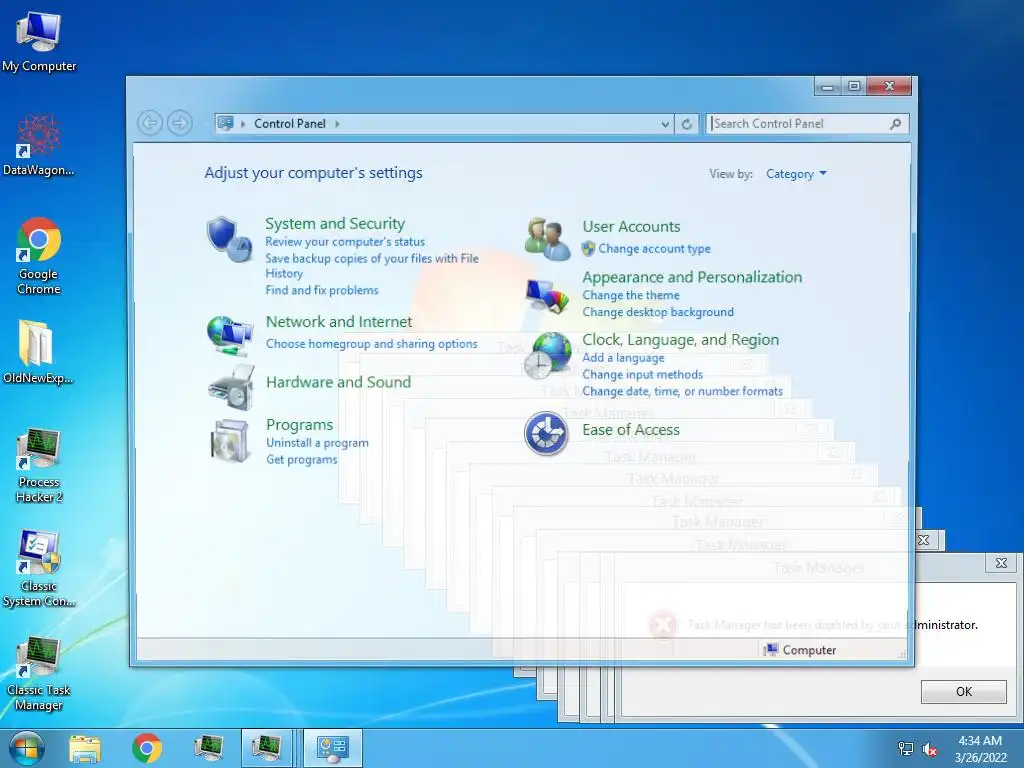Switch to first Task Manager taskbar button
This screenshot has height=768, width=1024.
208,748
